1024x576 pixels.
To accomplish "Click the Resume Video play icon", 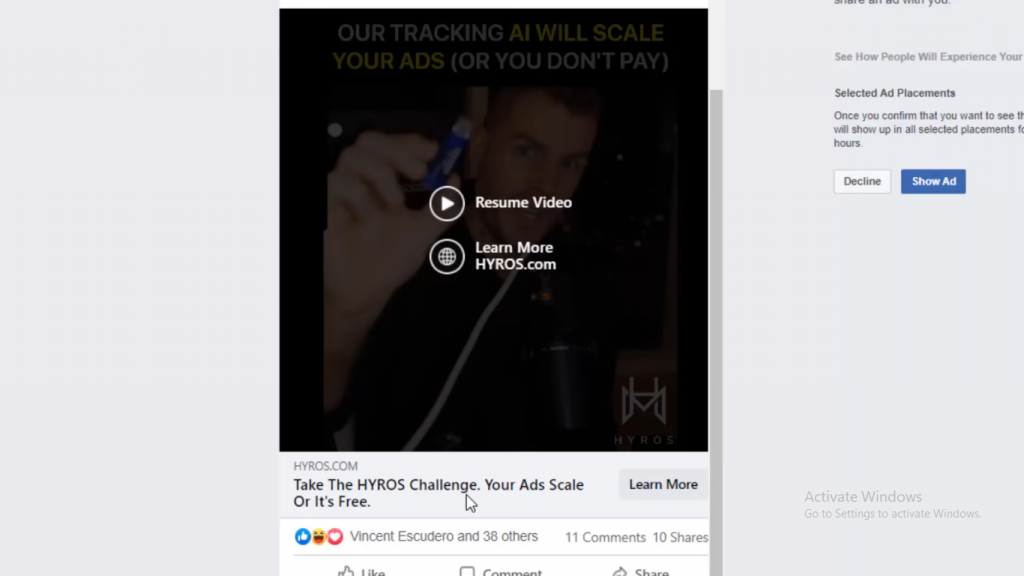I will click(447, 203).
